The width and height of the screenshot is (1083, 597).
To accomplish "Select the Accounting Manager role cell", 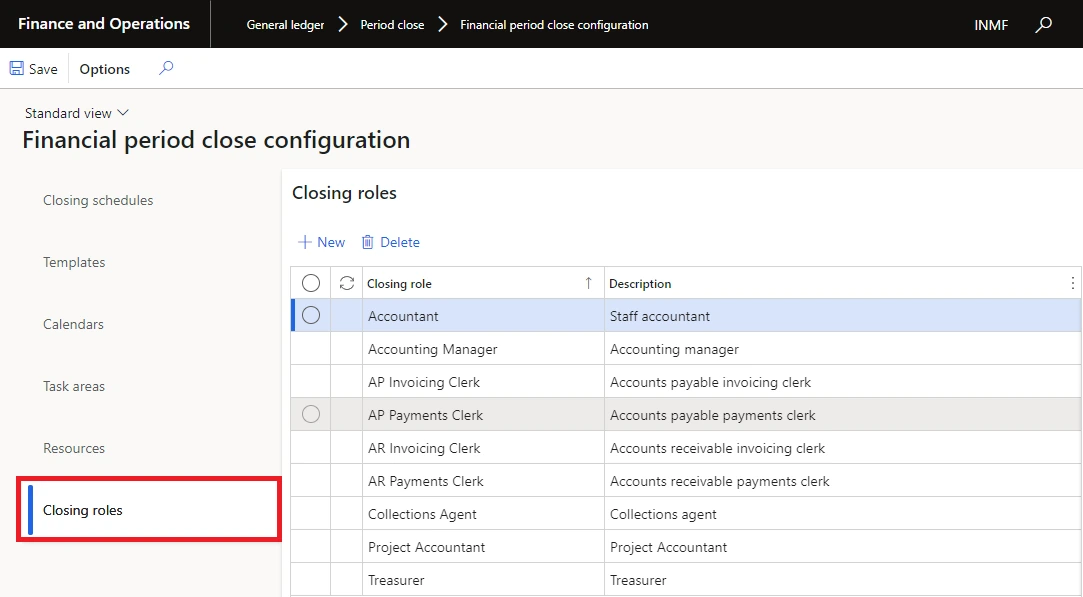I will click(x=483, y=349).
